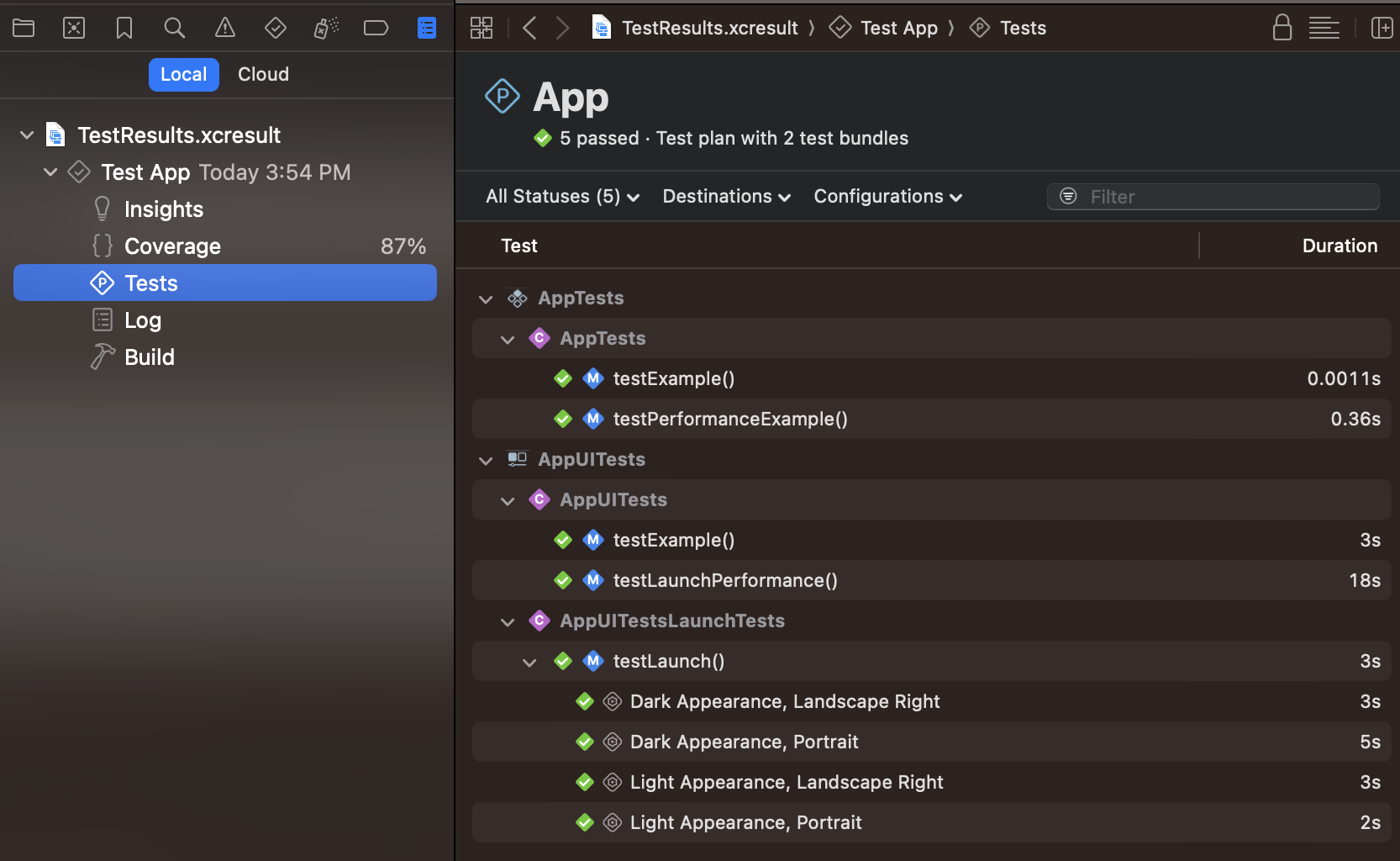The image size is (1400, 861).
Task: Select Dark Appearance, Landscape Right row
Action: 931,701
